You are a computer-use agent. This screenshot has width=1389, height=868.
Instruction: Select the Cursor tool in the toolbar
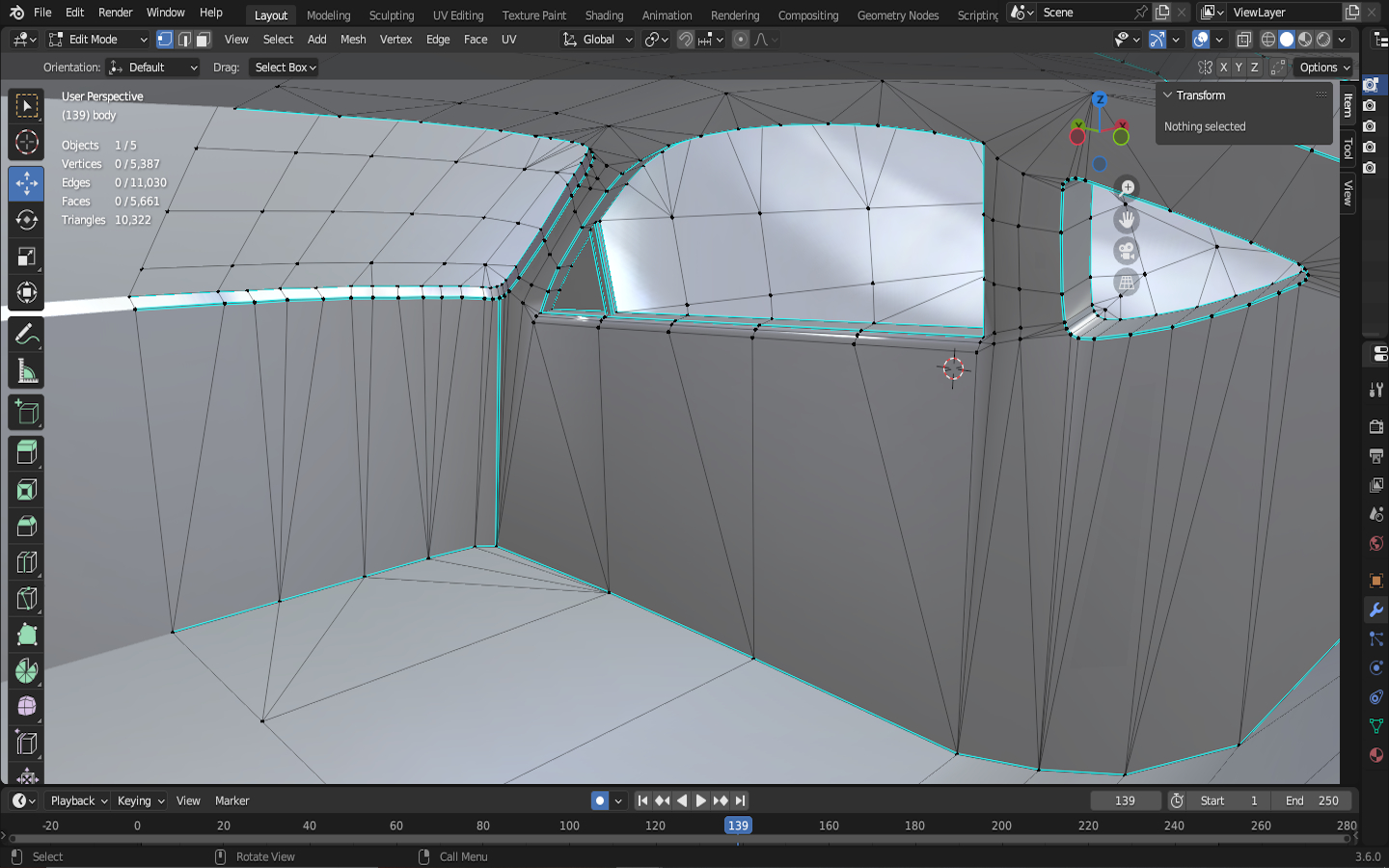[27, 143]
